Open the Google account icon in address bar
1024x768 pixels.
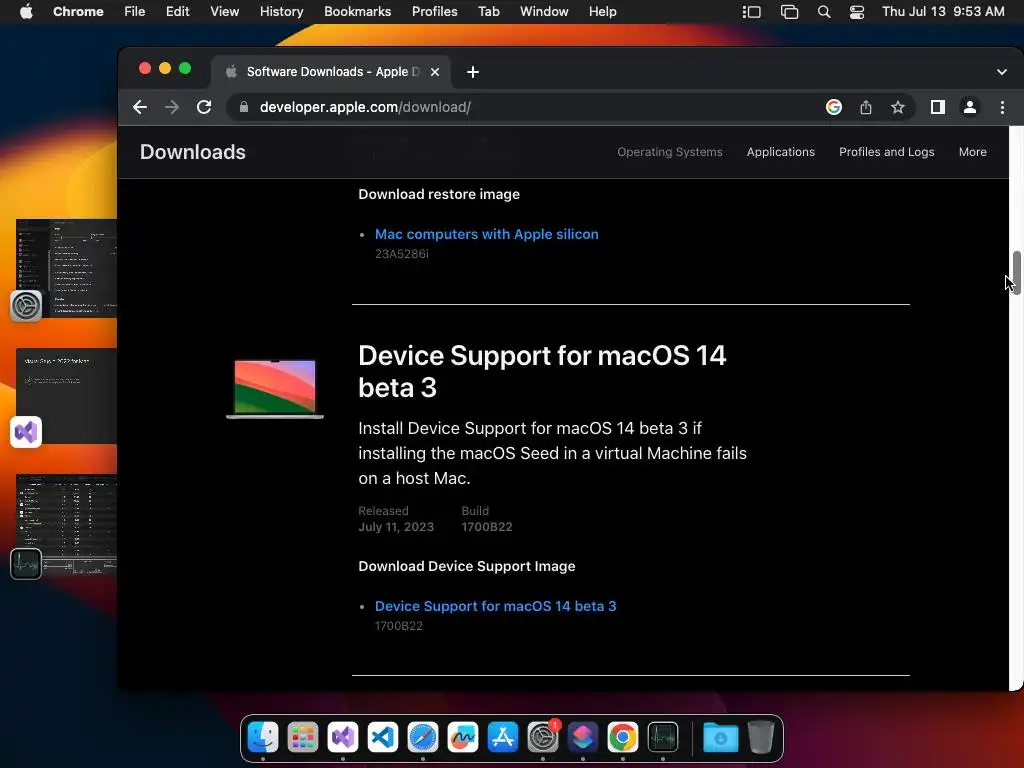[834, 107]
